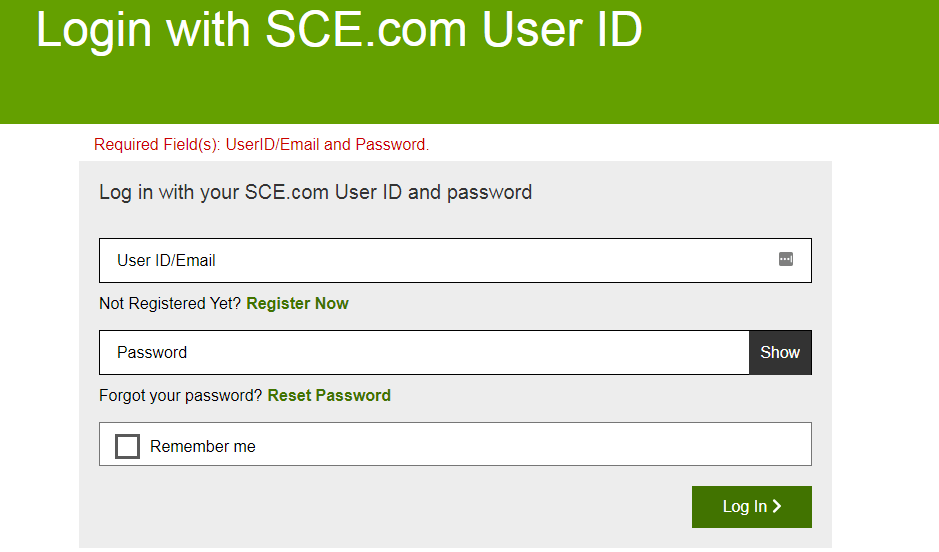This screenshot has width=939, height=552.
Task: Follow the Register Now link
Action: click(297, 303)
